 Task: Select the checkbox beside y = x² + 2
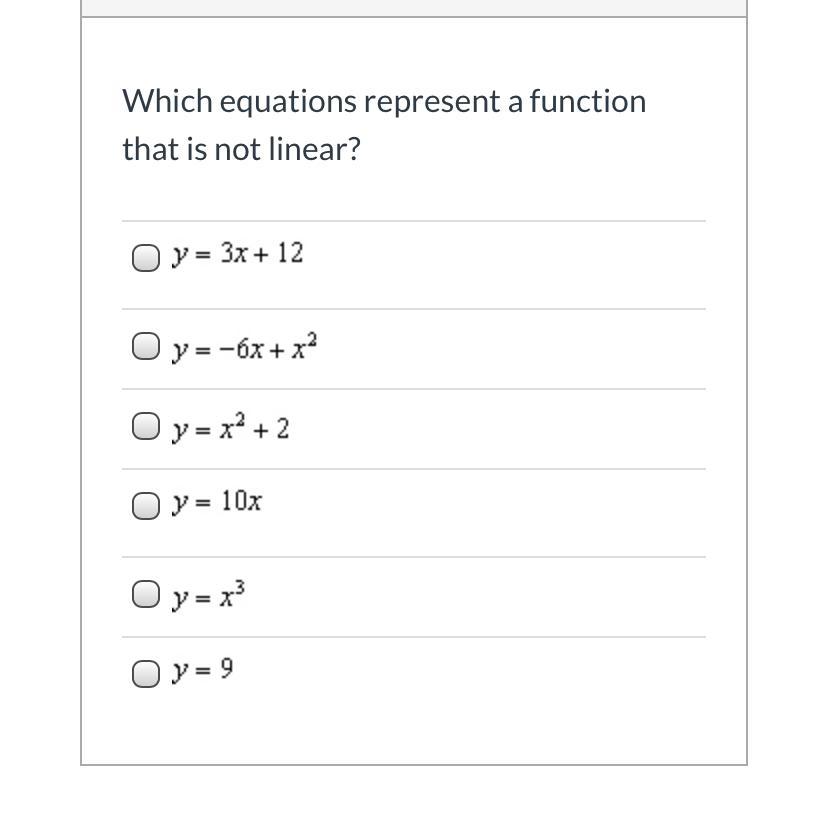(146, 426)
